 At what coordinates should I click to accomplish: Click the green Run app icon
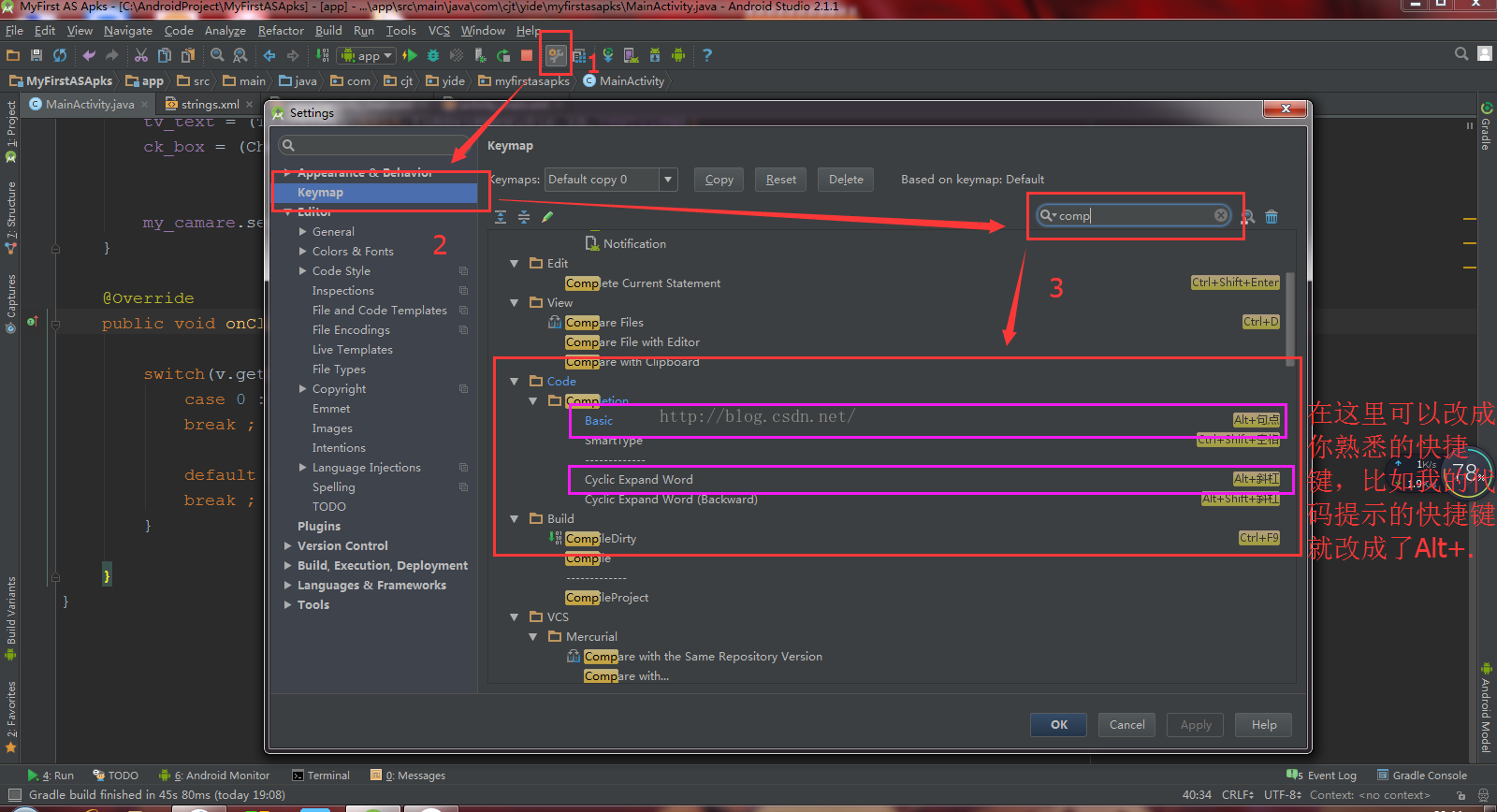pyautogui.click(x=410, y=55)
